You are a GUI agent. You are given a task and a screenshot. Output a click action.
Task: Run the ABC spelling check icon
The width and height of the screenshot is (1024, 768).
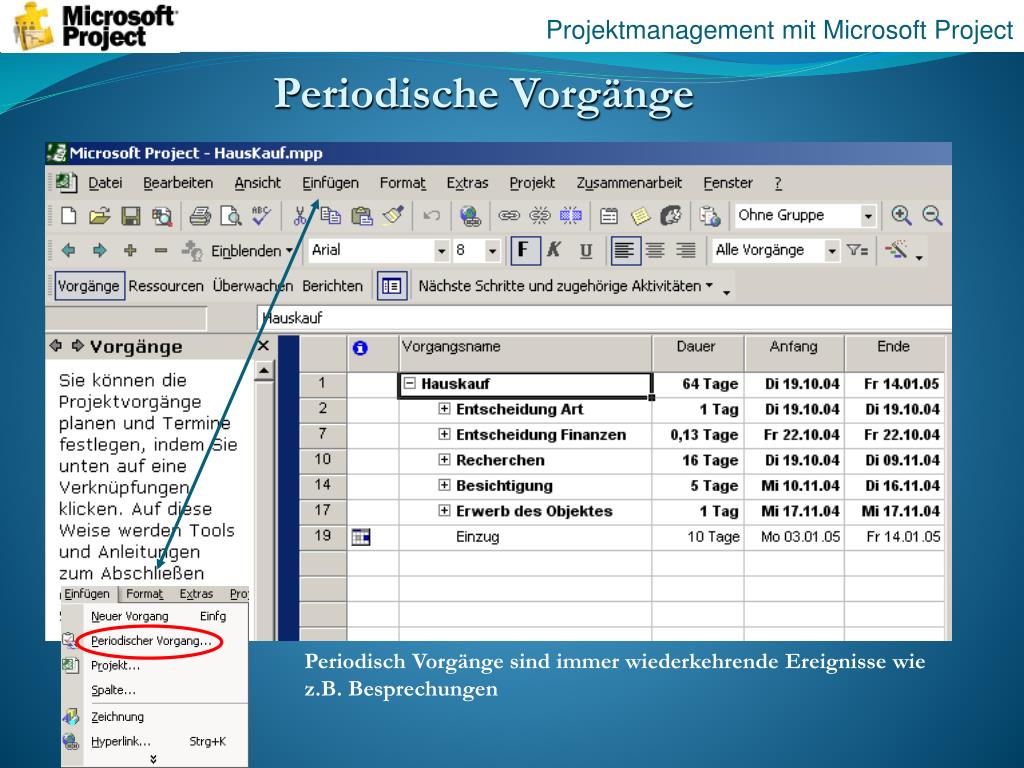(x=261, y=216)
